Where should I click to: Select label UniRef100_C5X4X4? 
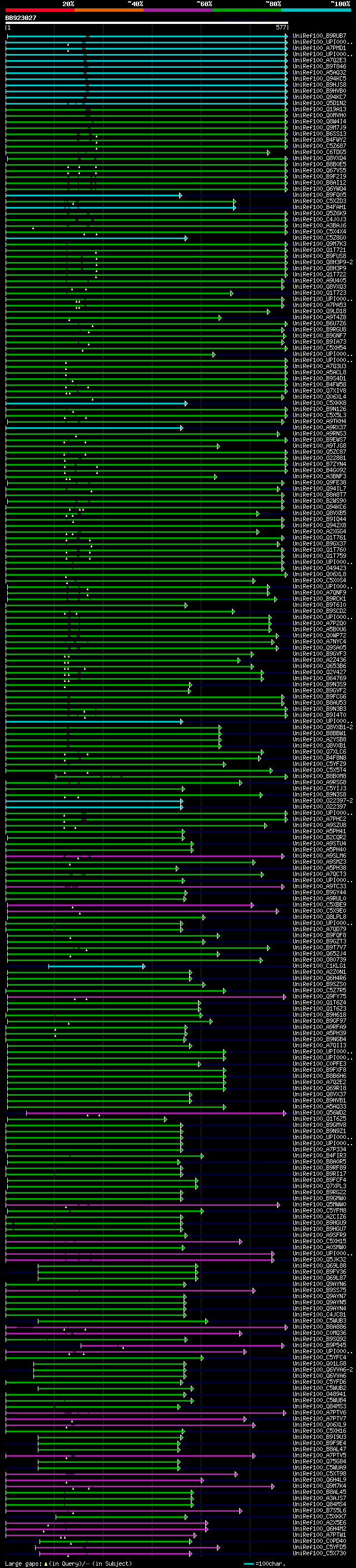[x=319, y=231]
